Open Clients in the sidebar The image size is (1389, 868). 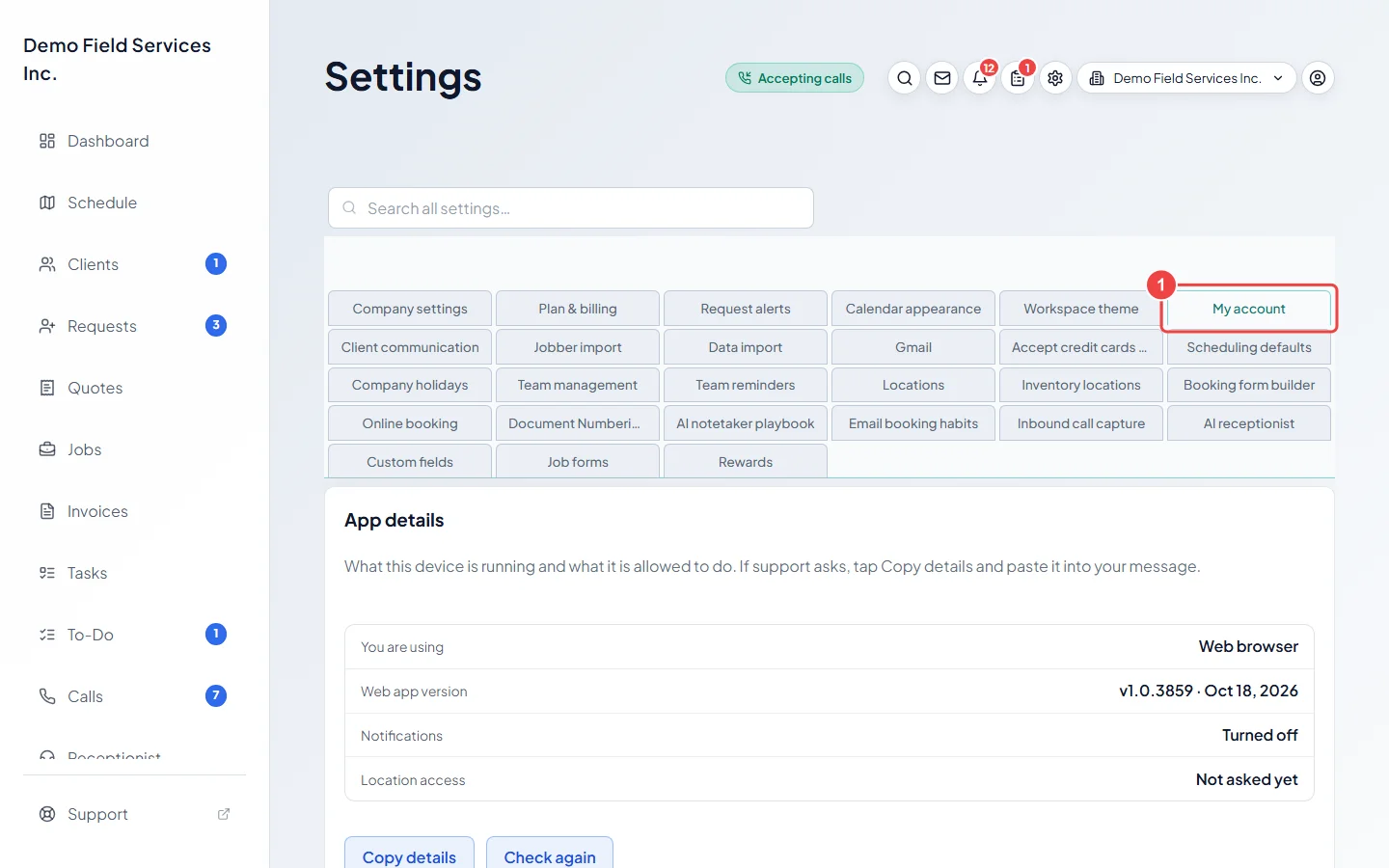tap(134, 264)
